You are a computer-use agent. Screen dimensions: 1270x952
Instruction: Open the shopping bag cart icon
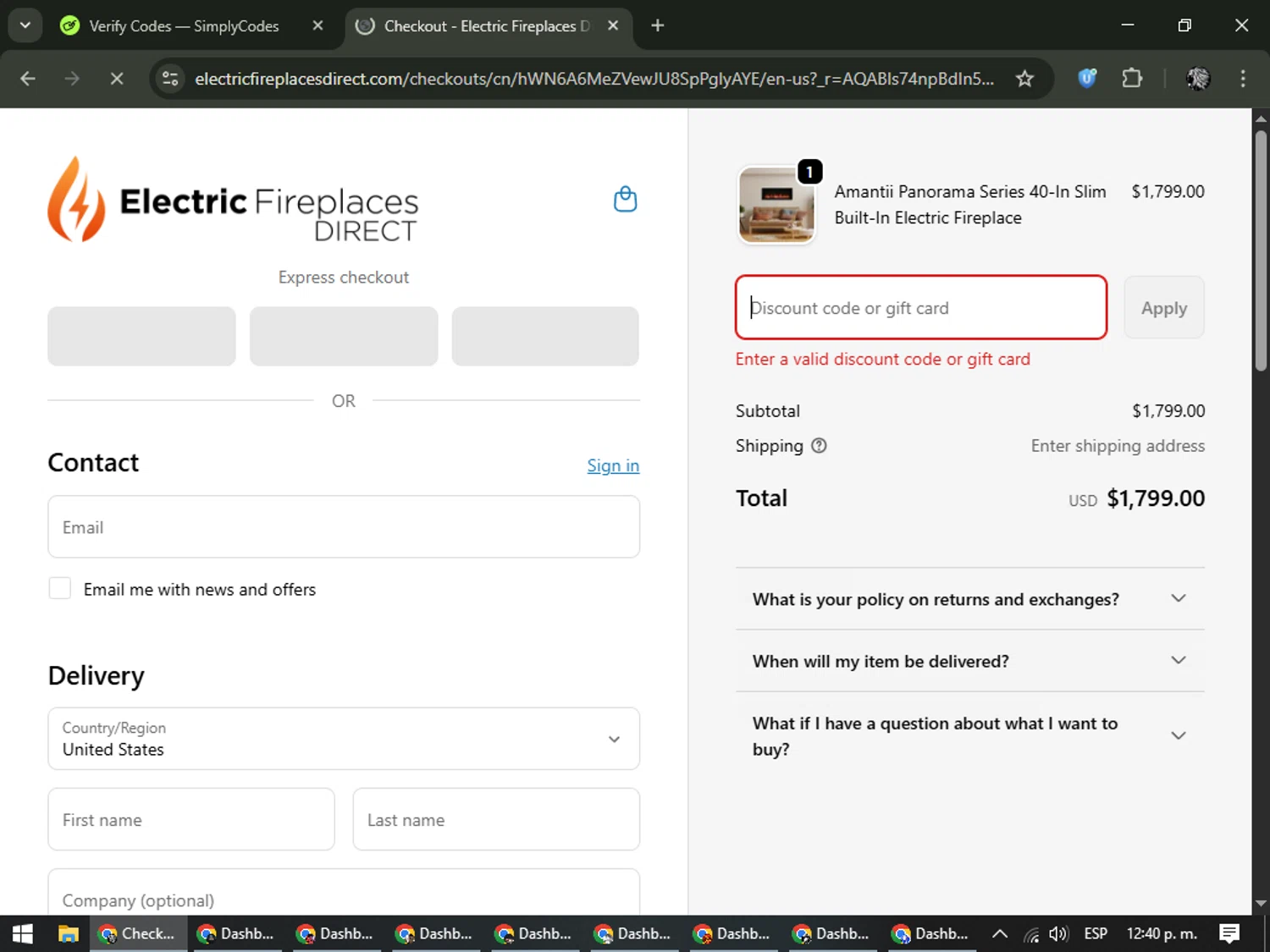625,200
